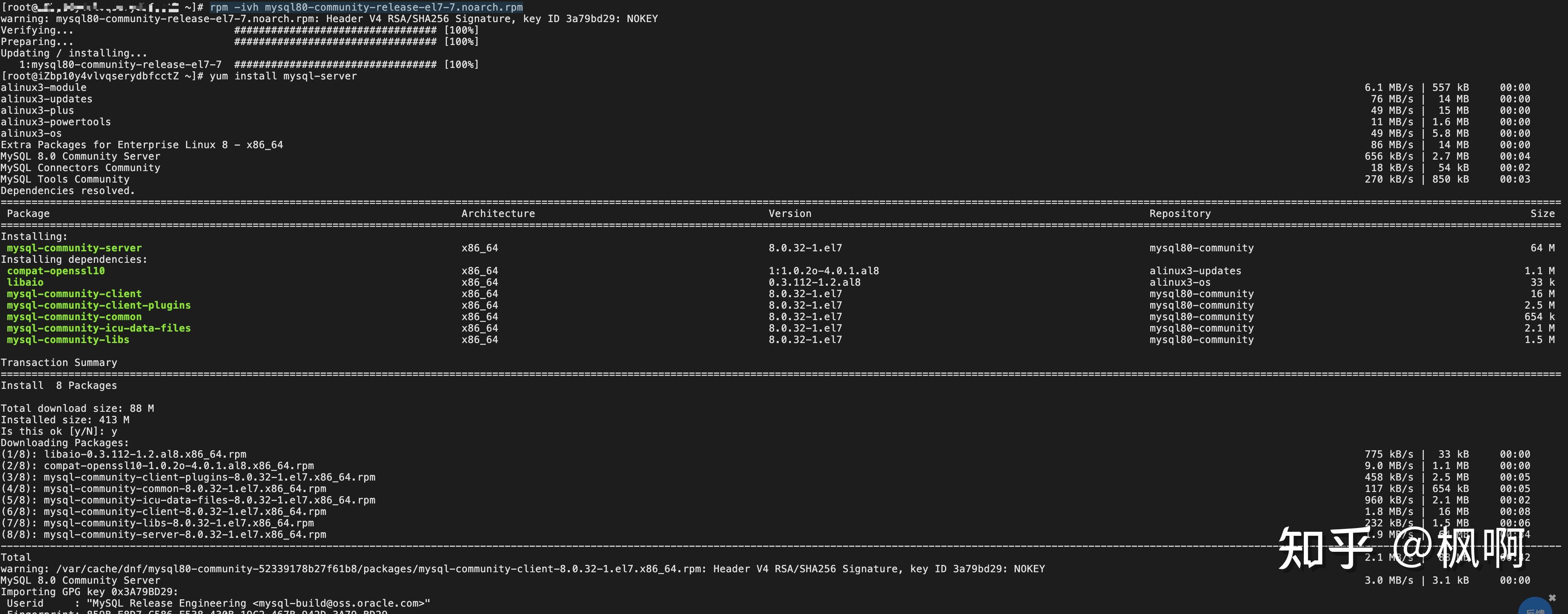Click the Importing GPG key 0x3A79BD29 line

tap(89, 591)
